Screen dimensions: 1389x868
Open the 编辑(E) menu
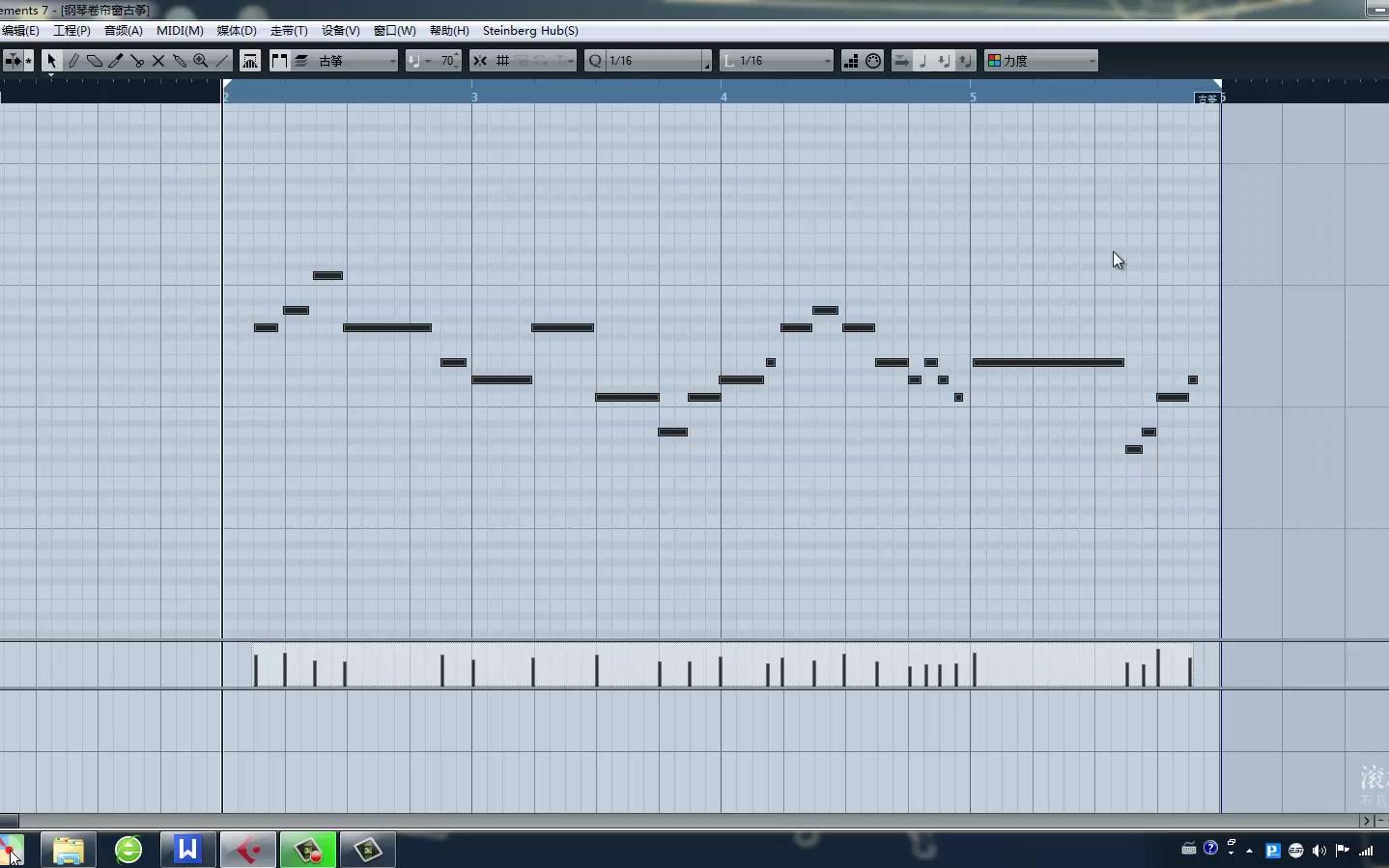pyautogui.click(x=20, y=31)
